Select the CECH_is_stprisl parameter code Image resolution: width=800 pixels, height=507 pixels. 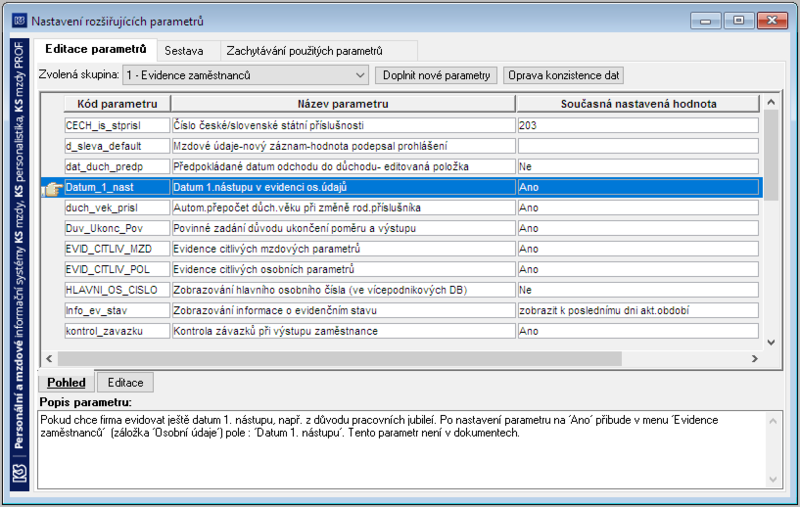pyautogui.click(x=117, y=125)
